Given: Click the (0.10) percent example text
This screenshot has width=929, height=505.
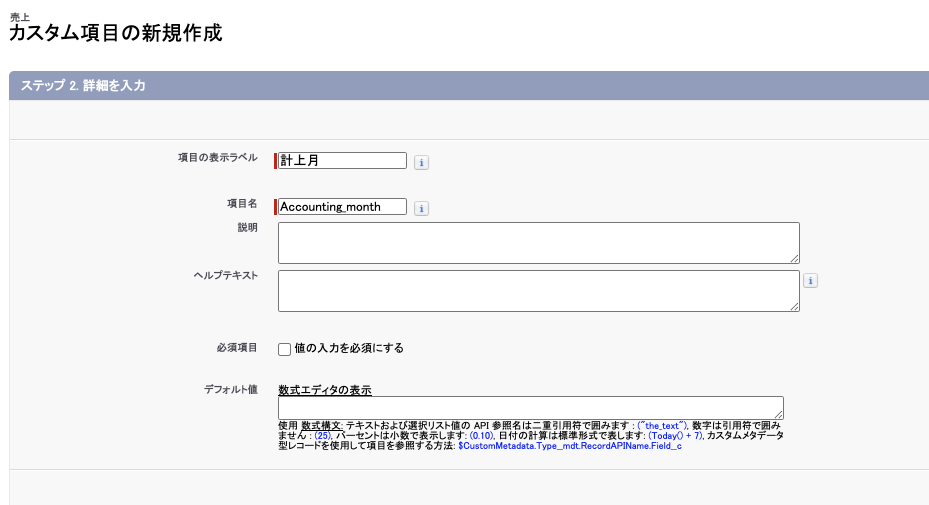Looking at the screenshot, I should point(481,436).
